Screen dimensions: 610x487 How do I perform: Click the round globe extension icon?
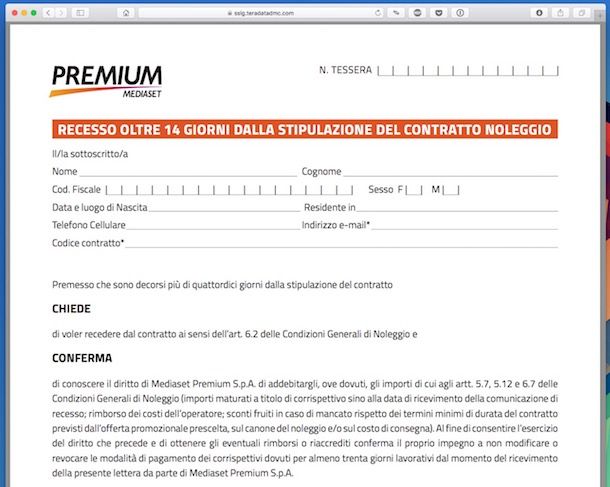point(417,13)
